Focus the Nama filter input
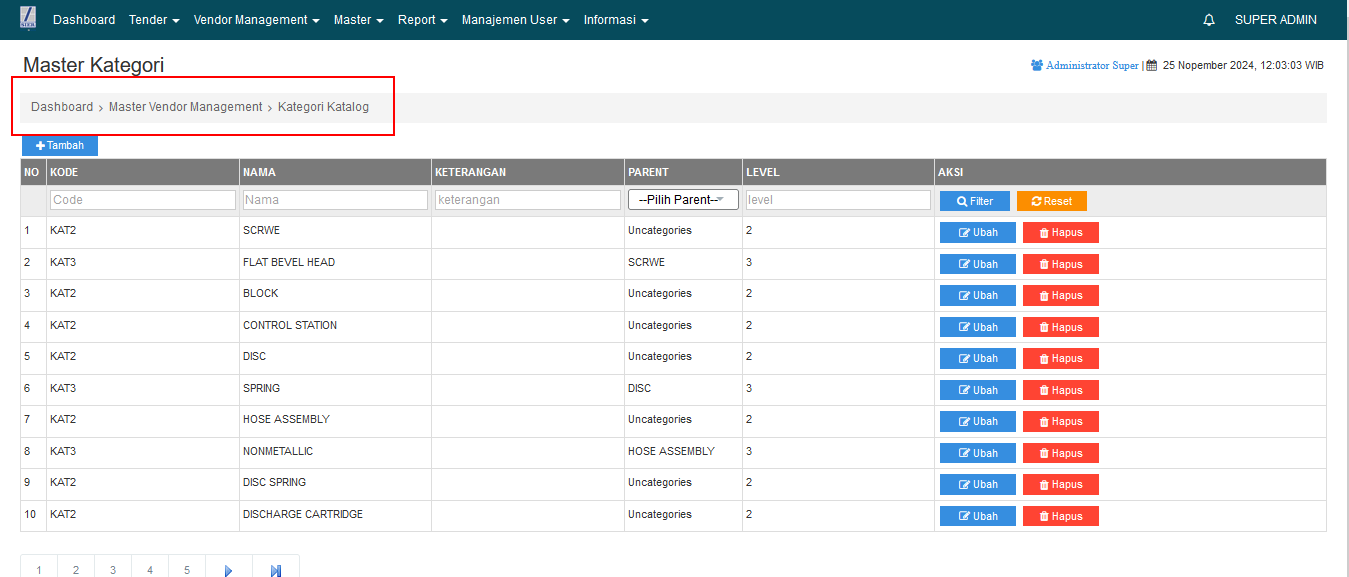 [335, 200]
